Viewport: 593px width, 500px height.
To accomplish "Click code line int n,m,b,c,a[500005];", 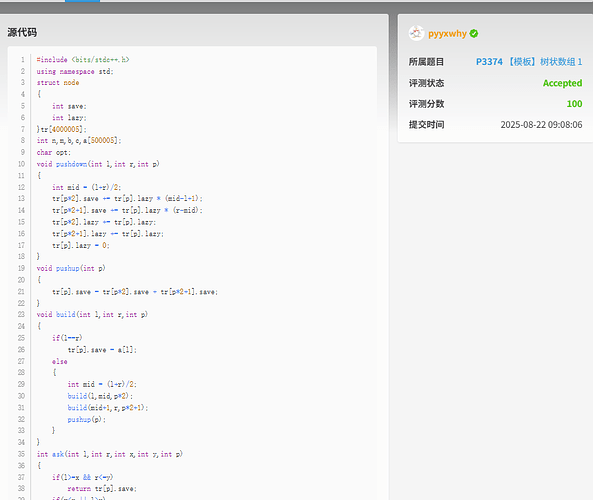I will tap(79, 141).
